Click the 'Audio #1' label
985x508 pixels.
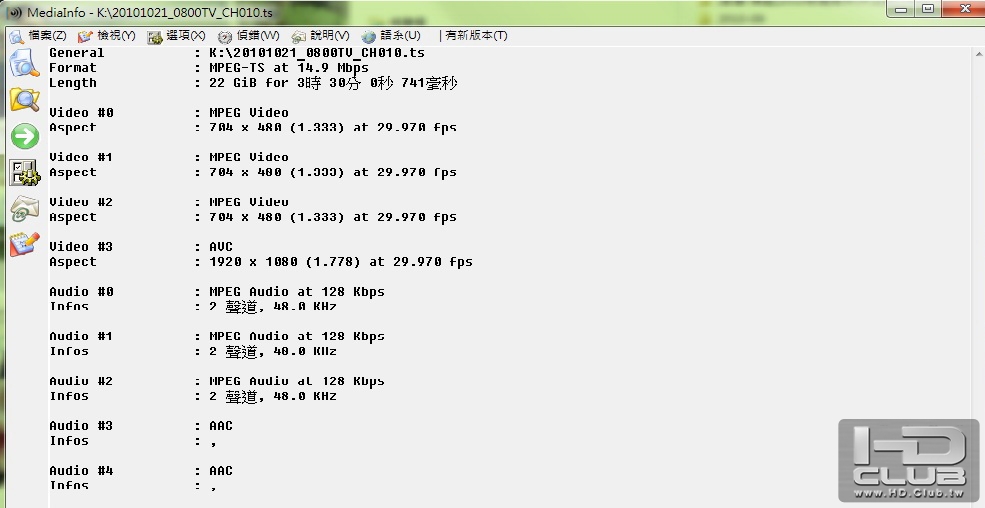point(82,337)
